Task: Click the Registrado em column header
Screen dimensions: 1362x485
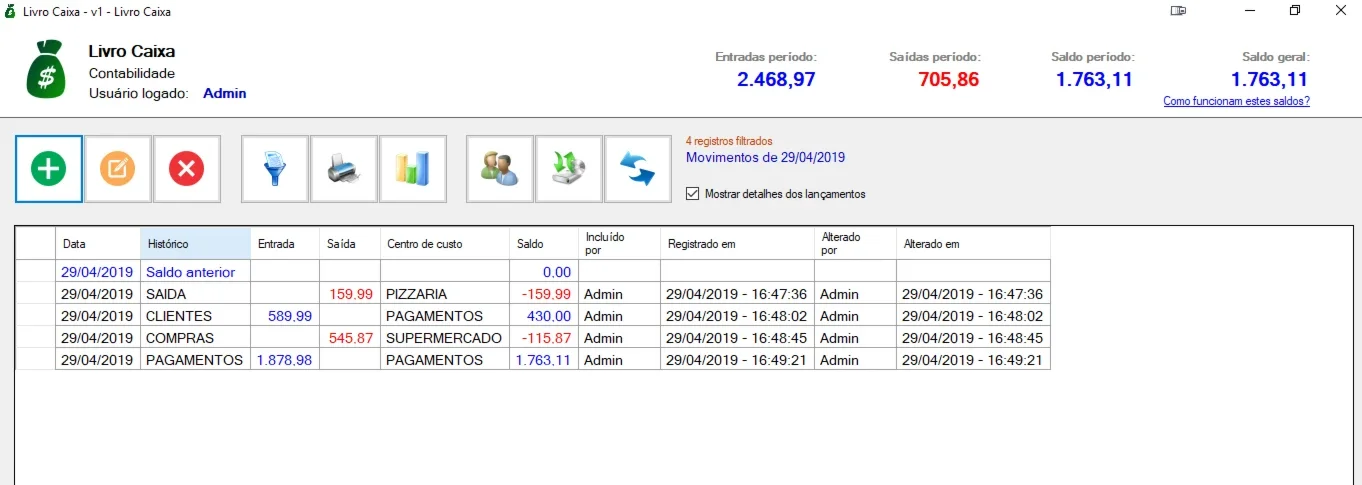Action: 737,244
